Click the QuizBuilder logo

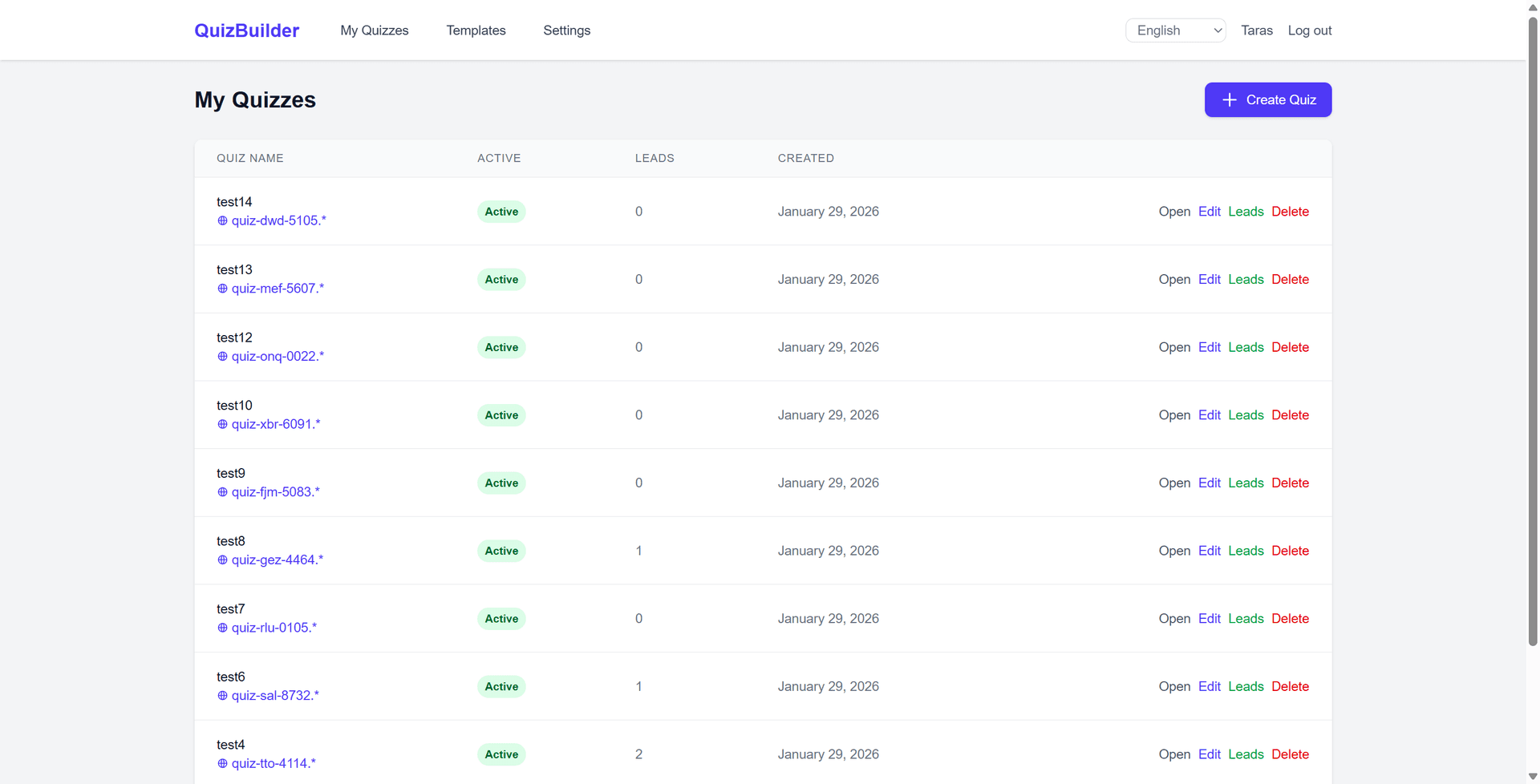pos(246,30)
